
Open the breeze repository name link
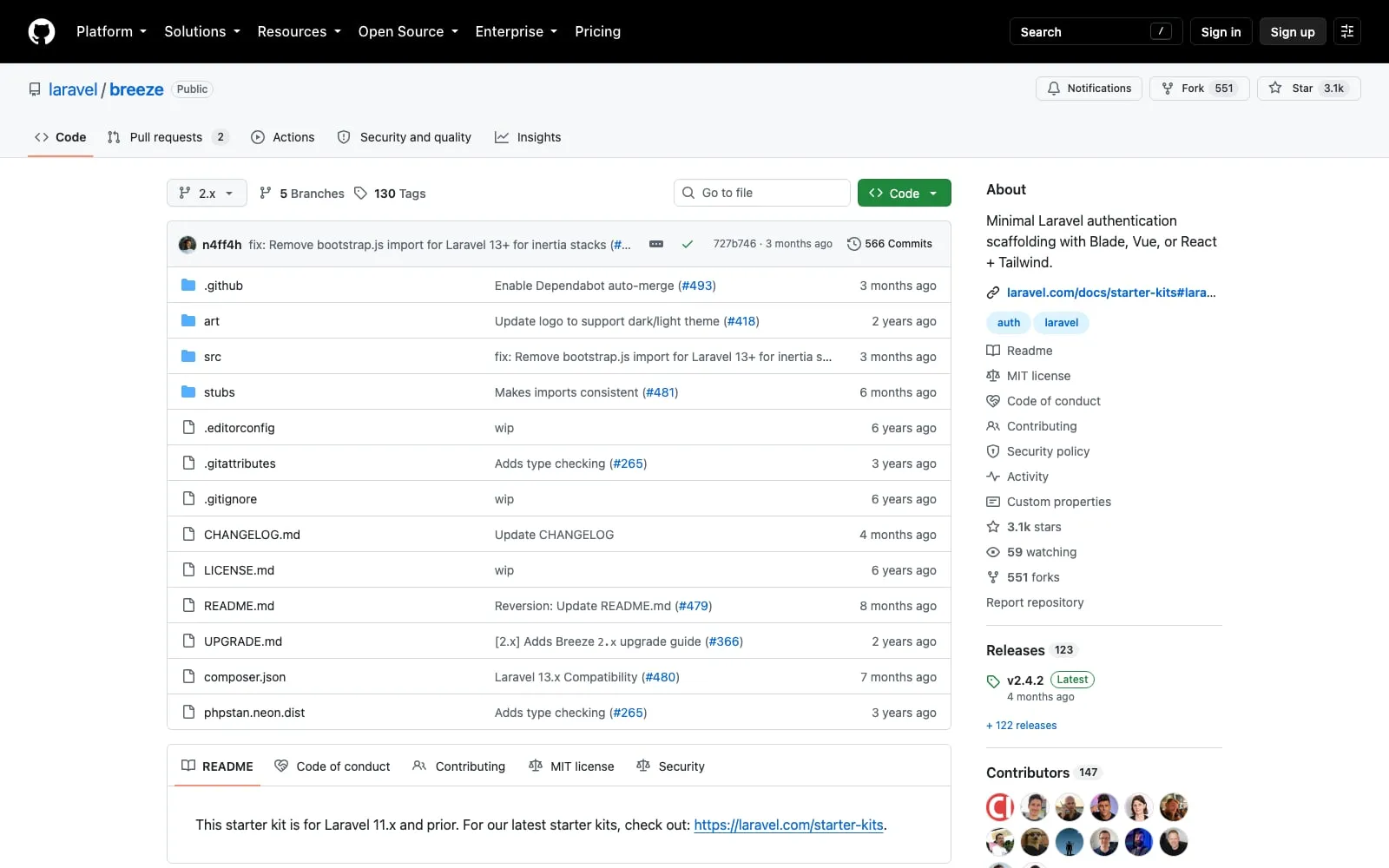(x=136, y=89)
